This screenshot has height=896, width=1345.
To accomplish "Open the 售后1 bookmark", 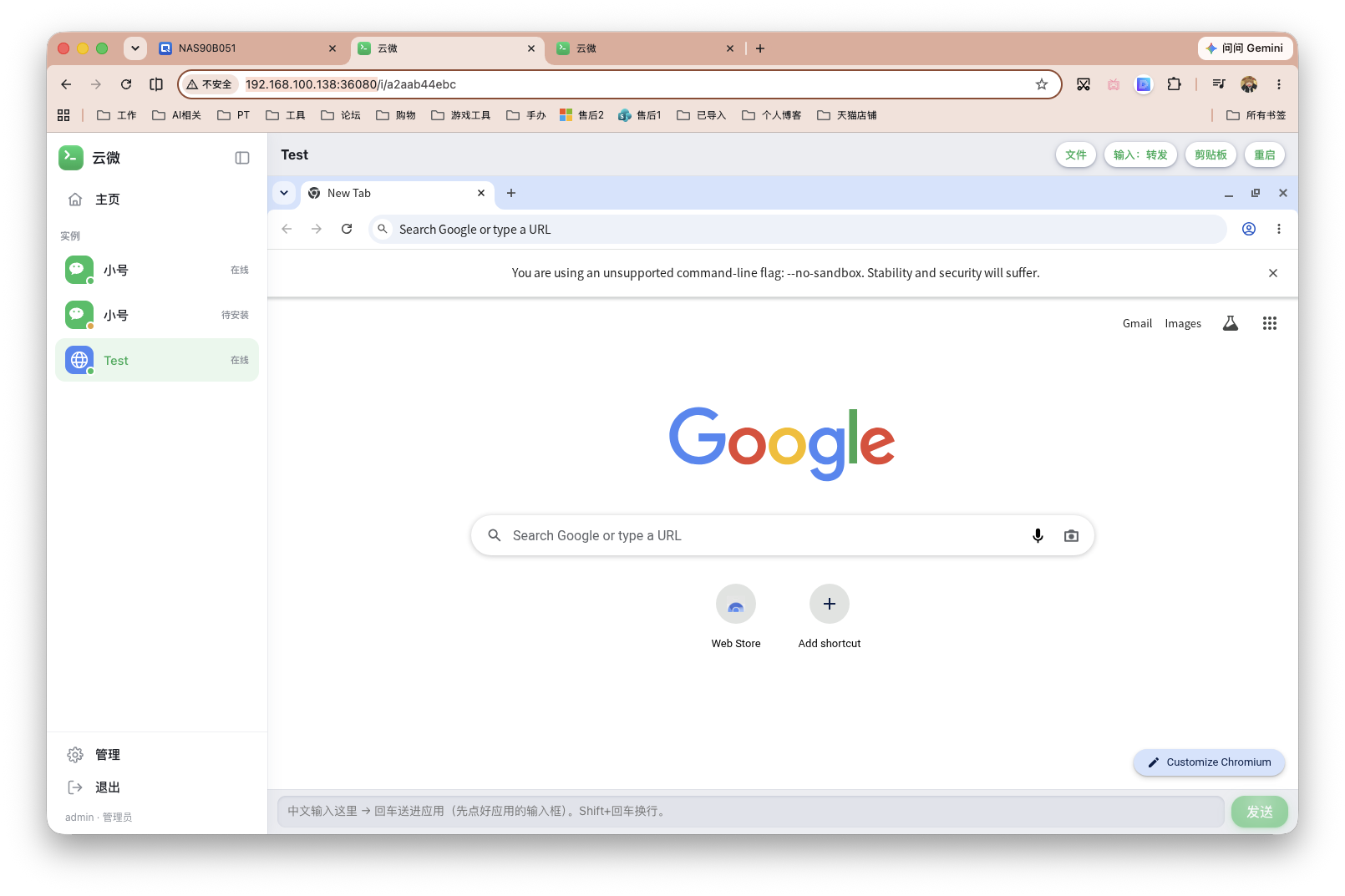I will pos(640,115).
